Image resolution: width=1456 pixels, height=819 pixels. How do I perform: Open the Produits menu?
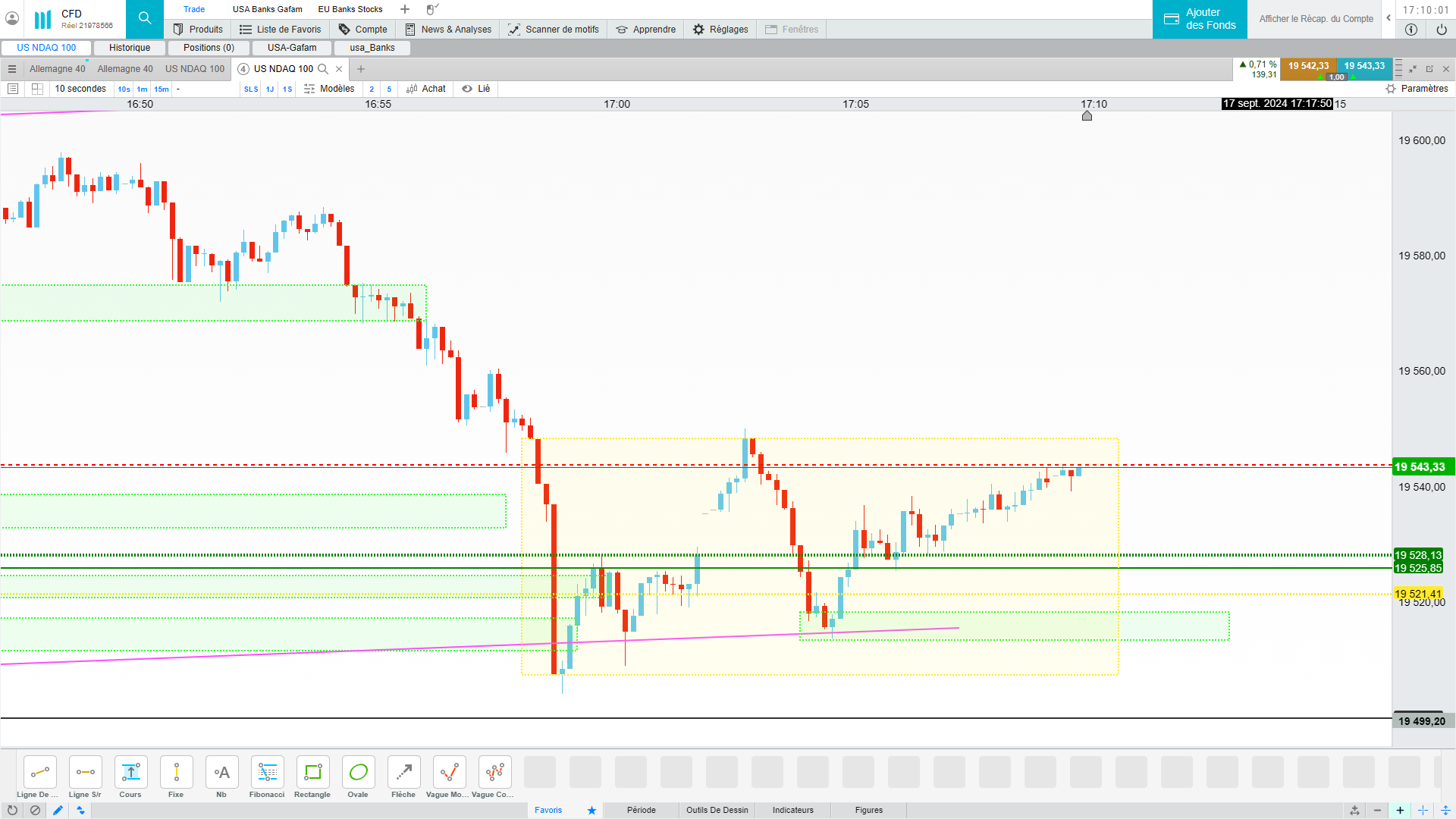pos(198,30)
